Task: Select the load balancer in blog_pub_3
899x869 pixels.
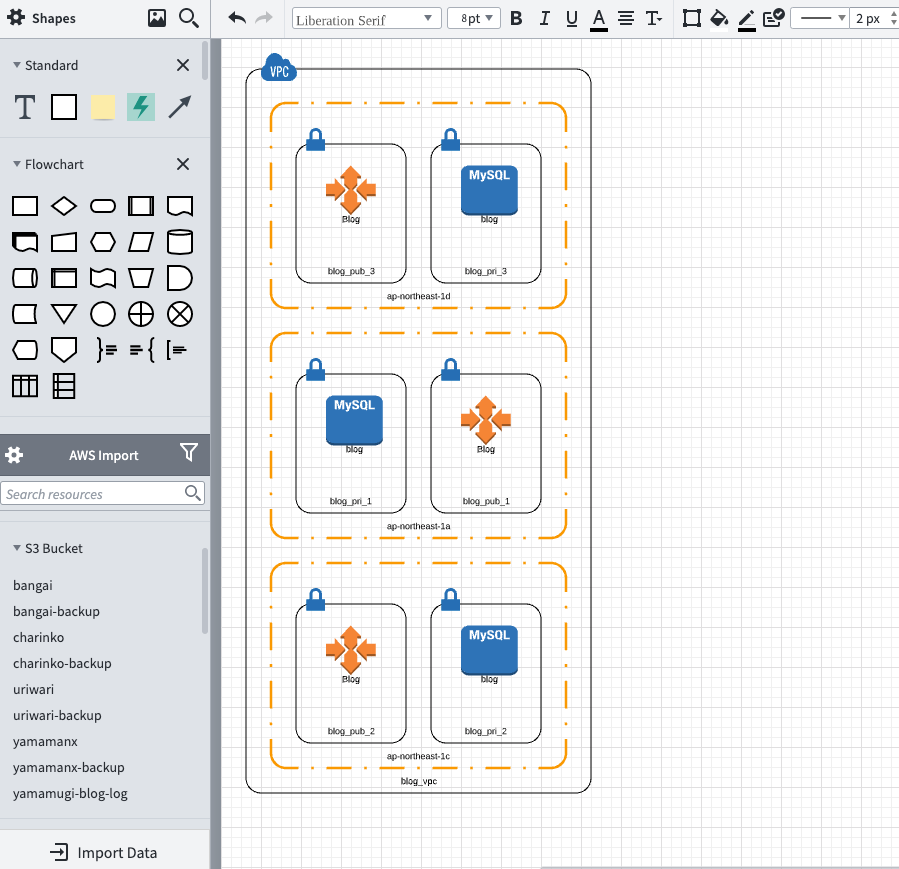Action: click(351, 190)
